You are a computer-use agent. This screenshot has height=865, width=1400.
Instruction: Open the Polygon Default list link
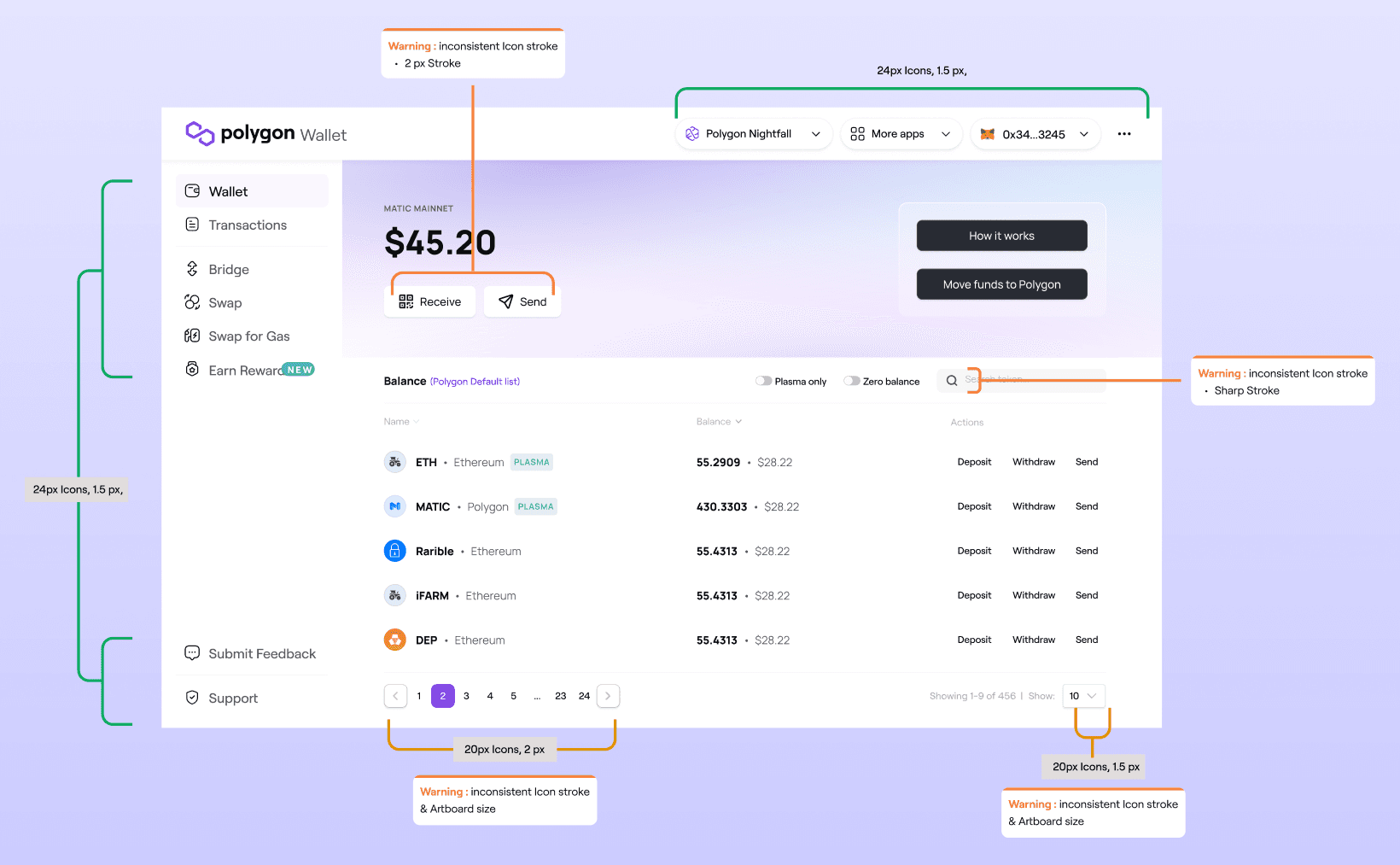475,382
